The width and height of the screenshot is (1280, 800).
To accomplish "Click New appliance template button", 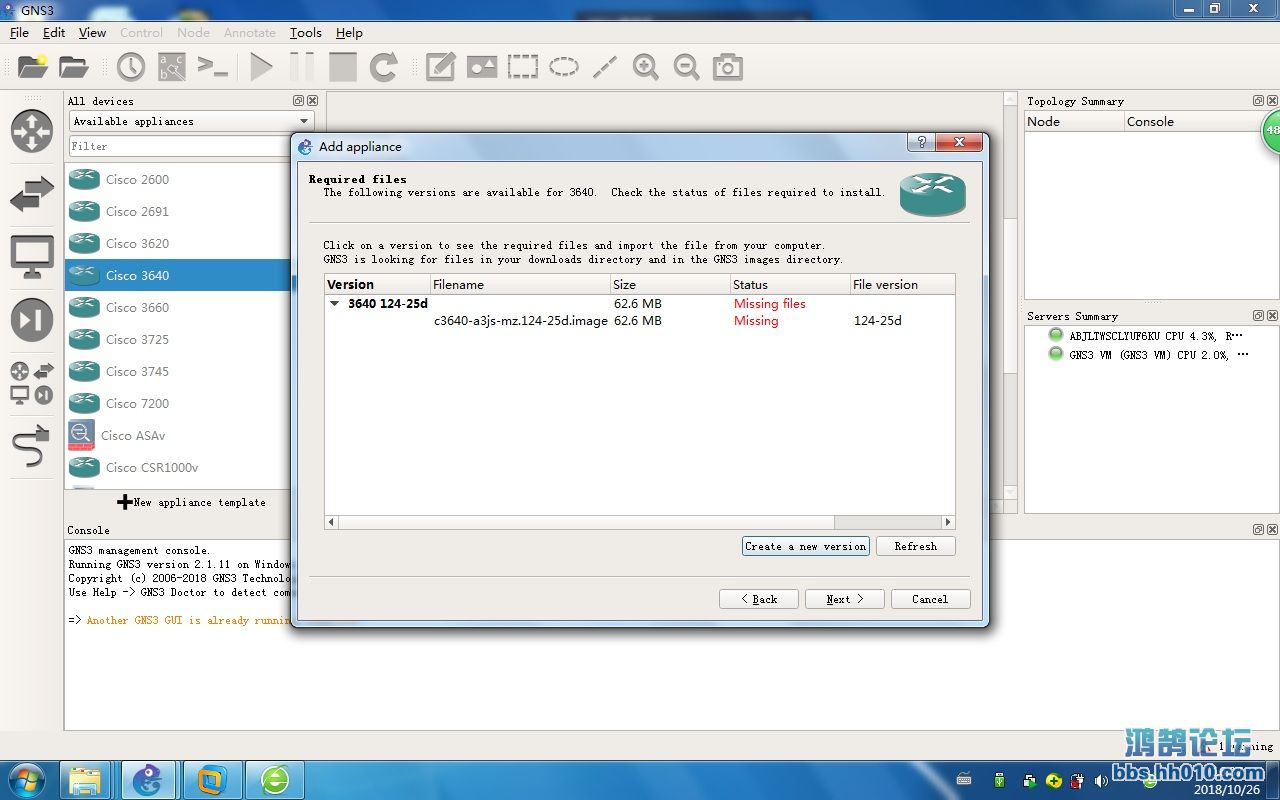I will point(191,502).
